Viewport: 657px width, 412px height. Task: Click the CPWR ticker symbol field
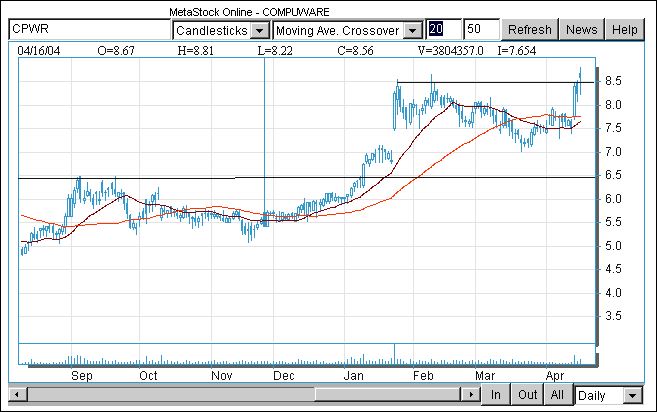[89, 29]
